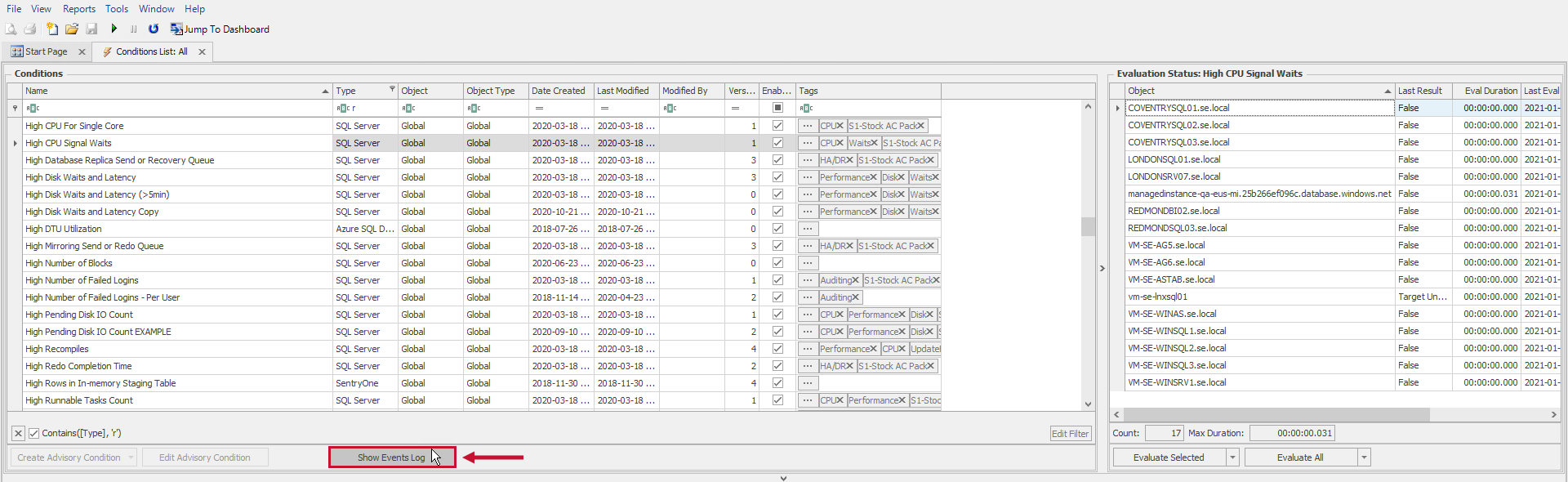
Task: Click the blue Refresh toolbar icon
Action: click(x=154, y=29)
